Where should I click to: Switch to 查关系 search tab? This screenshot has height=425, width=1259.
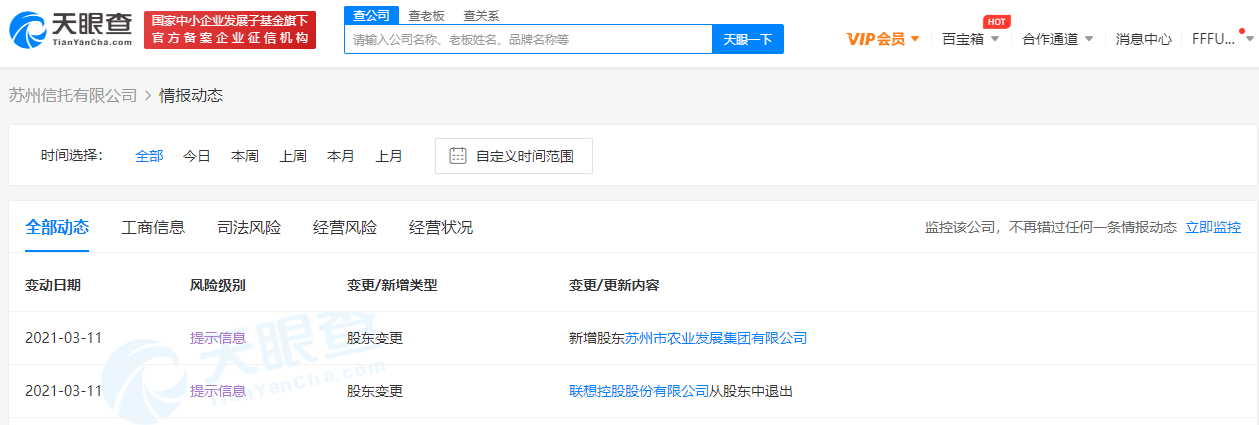pos(481,15)
